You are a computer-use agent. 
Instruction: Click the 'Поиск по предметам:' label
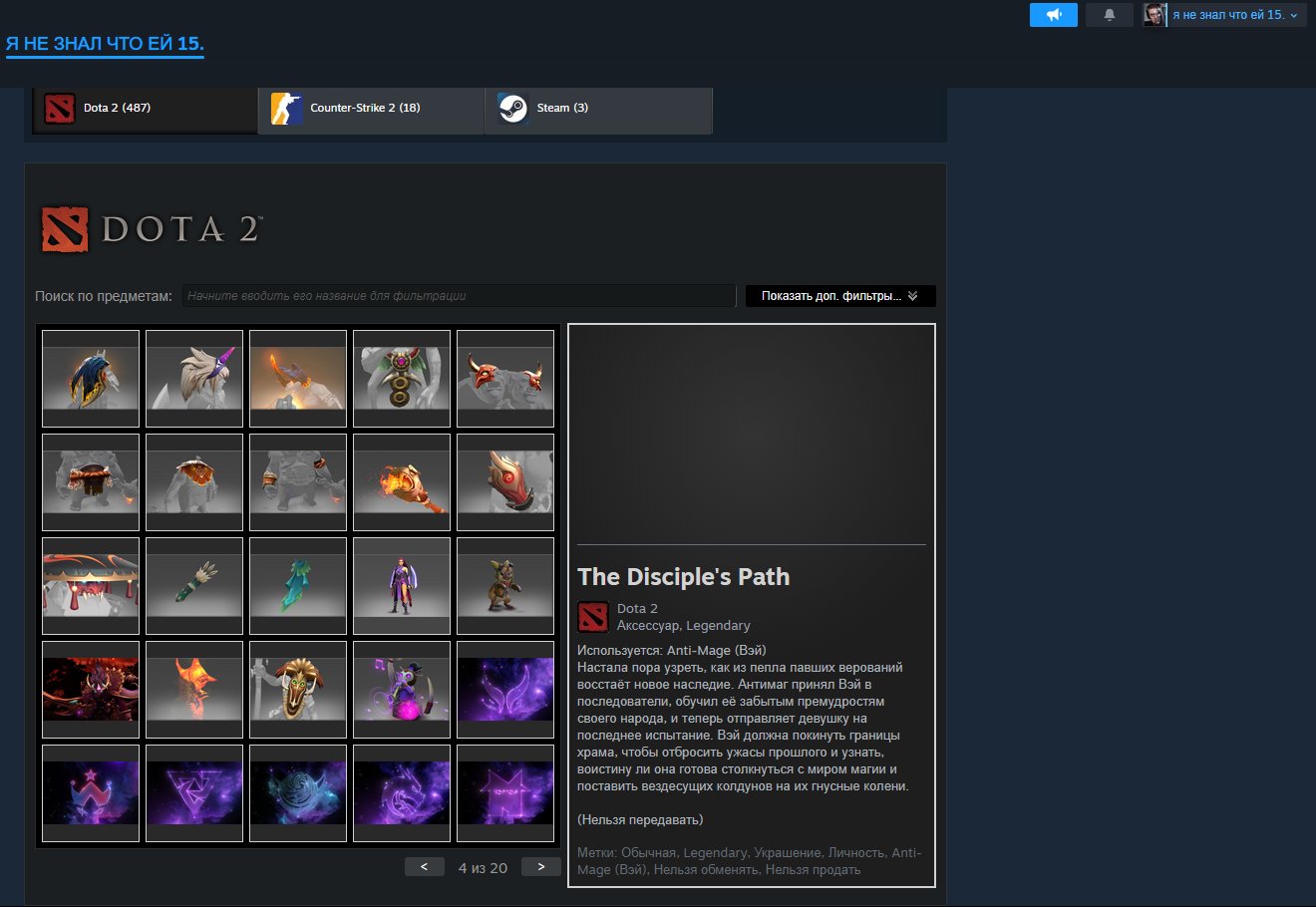(104, 296)
